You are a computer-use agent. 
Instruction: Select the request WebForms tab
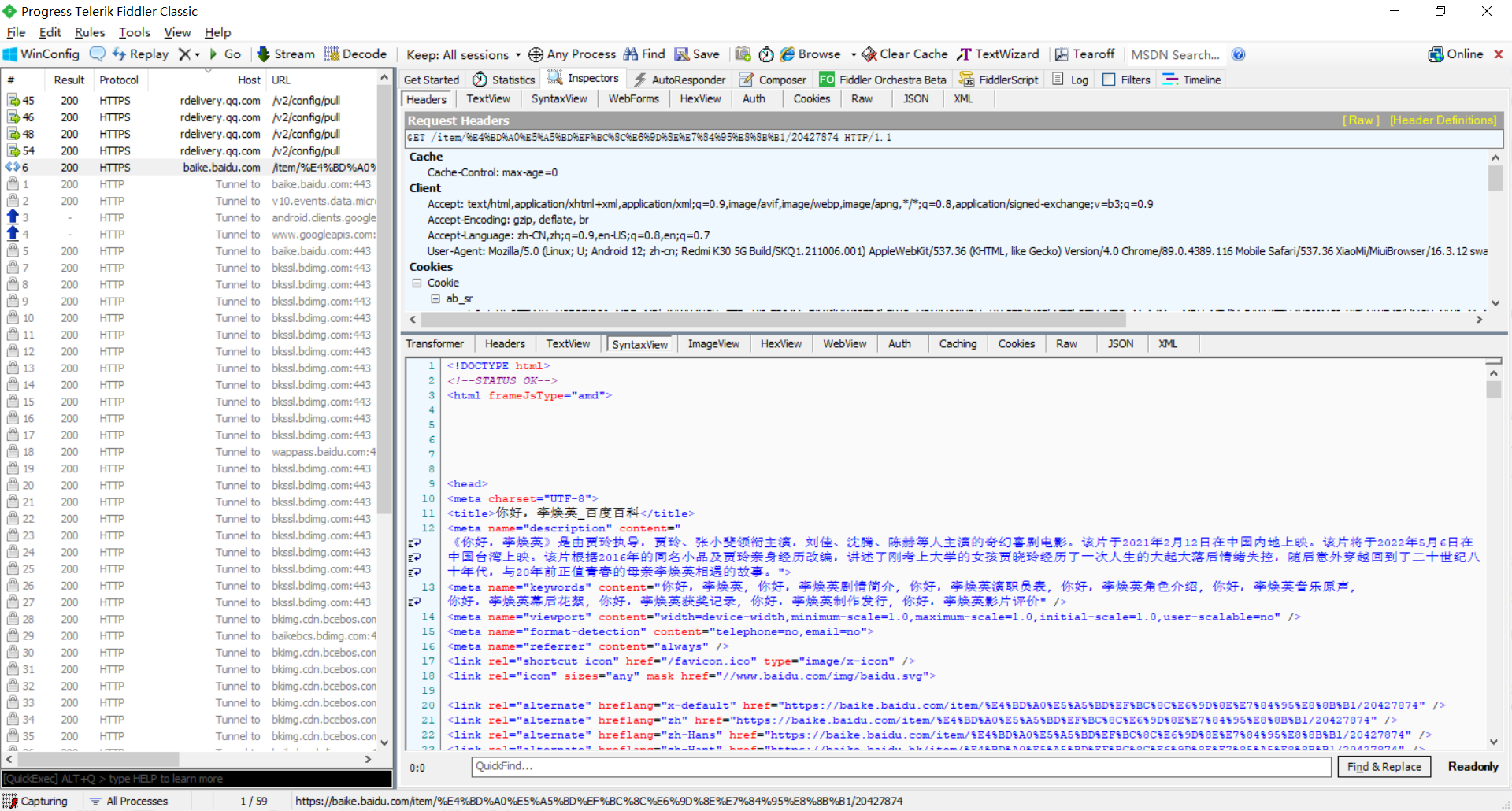pos(633,98)
